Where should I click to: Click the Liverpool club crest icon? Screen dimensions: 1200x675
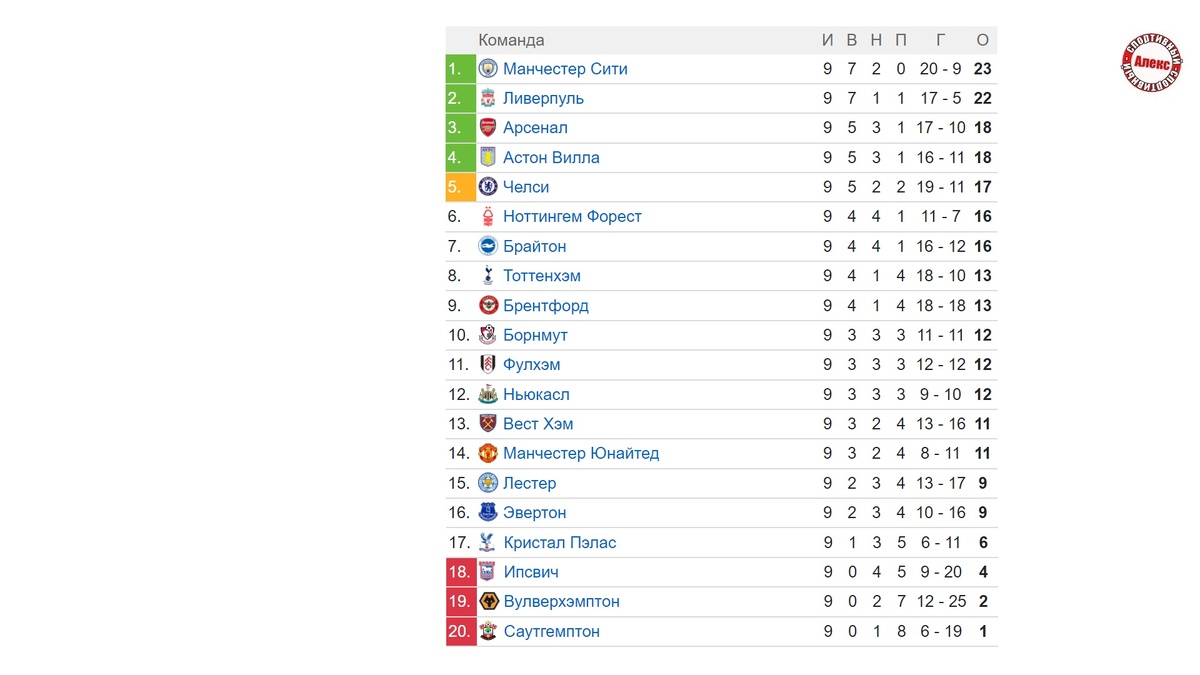click(488, 98)
